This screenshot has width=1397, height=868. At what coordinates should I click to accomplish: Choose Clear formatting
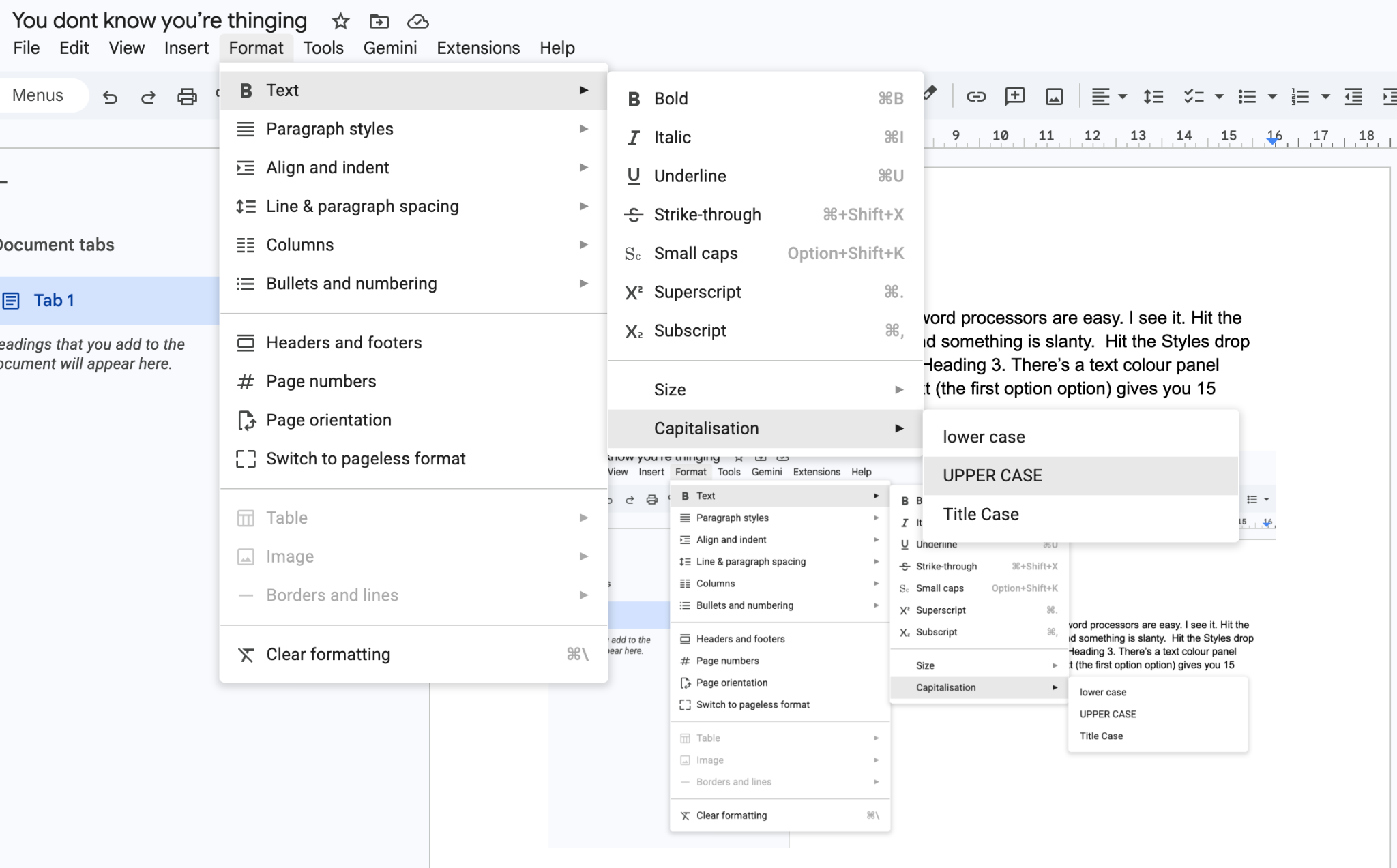point(413,655)
